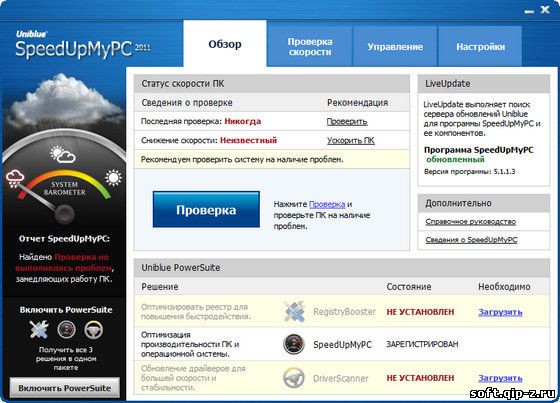
Task: Click inline Проверка link in the hint
Action: (327, 204)
